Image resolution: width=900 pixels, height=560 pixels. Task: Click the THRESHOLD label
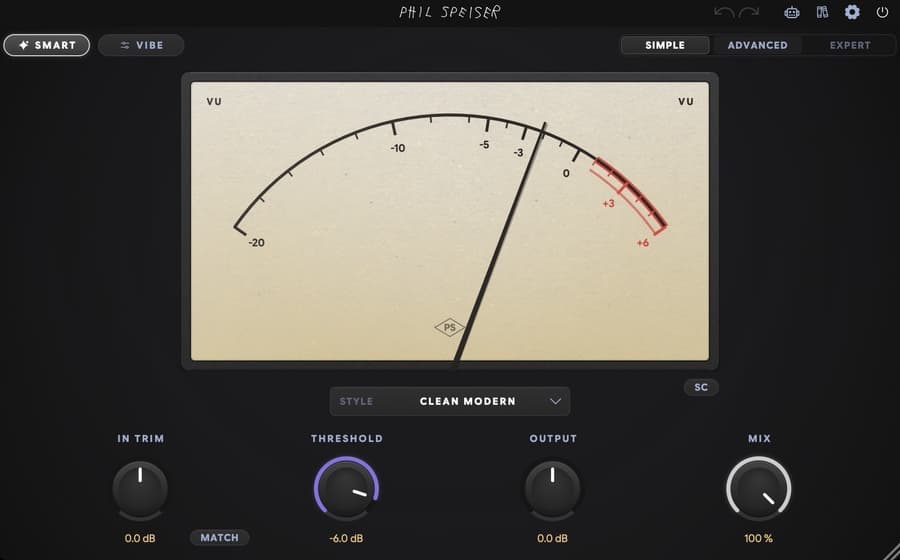click(347, 438)
